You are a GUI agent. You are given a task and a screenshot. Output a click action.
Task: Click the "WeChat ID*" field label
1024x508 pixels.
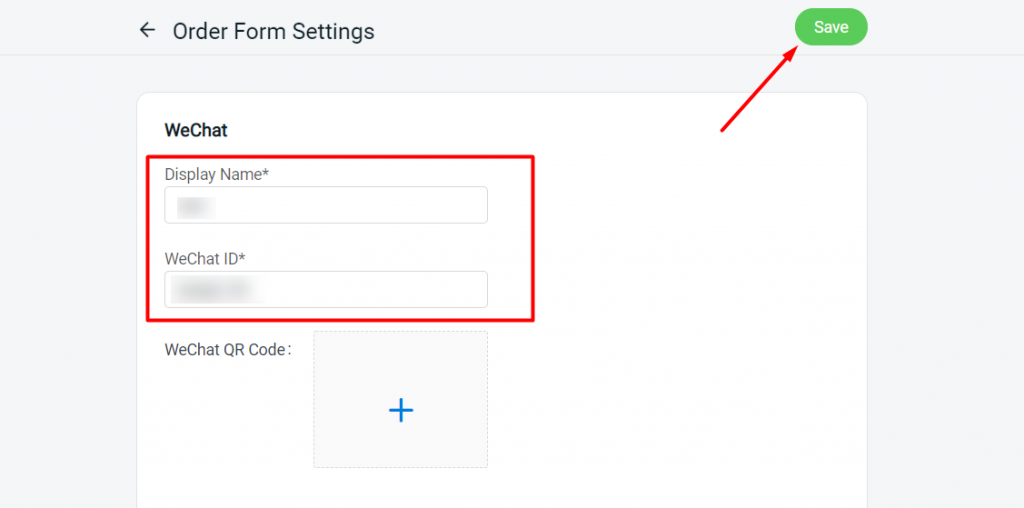(x=203, y=258)
